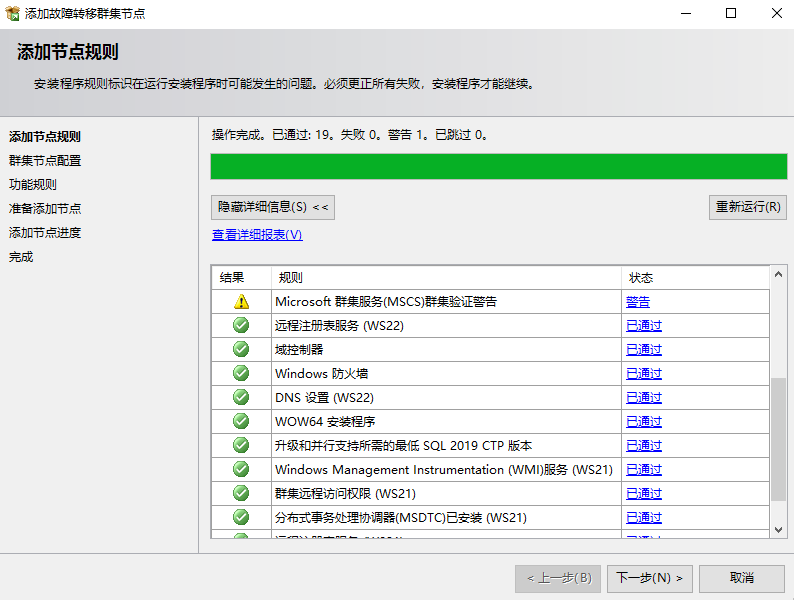Screen dimensions: 794x600
Task: Click the check icon for 远程注册表服务 (WS22)
Action: [x=240, y=325]
